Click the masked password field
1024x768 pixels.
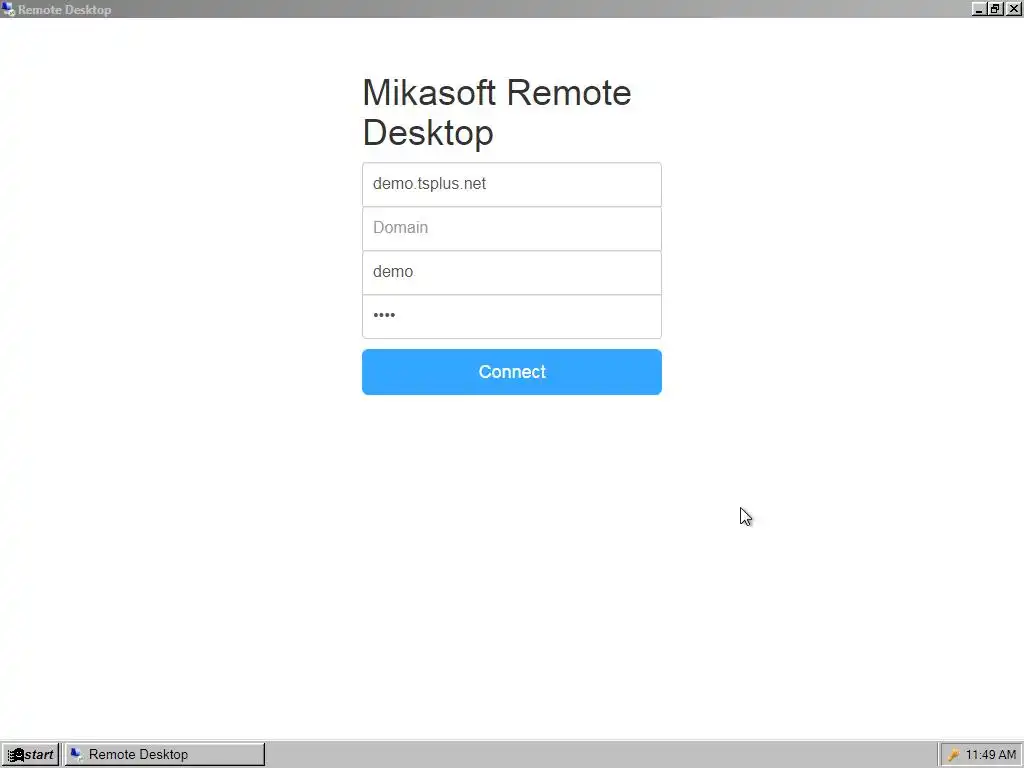511,316
